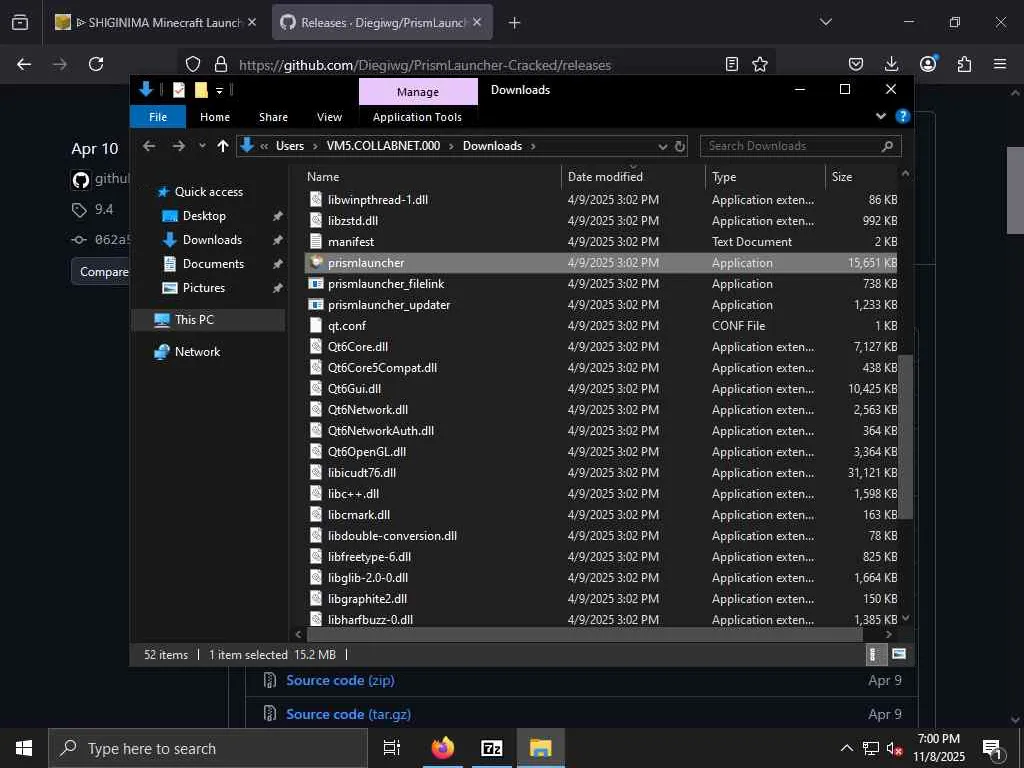1024x768 pixels.
Task: Click the vertical scrollbar of file list
Action: coord(905,436)
